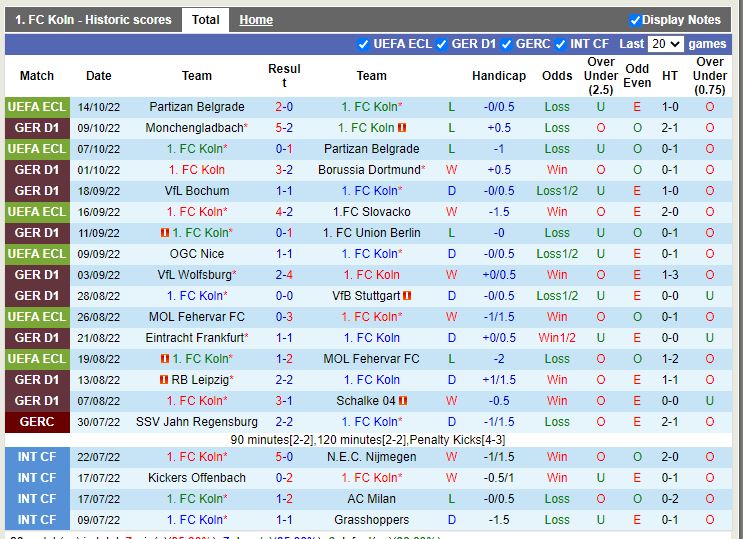Click the GERC competition label
Screen dimensions: 743x539
[x=37, y=422]
